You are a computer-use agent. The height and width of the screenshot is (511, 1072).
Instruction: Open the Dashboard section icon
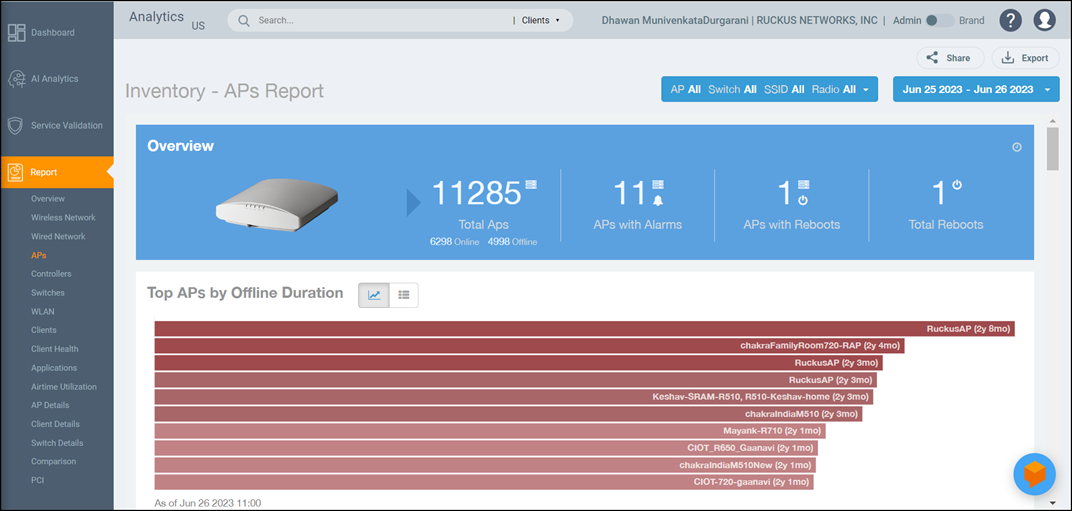click(16, 32)
